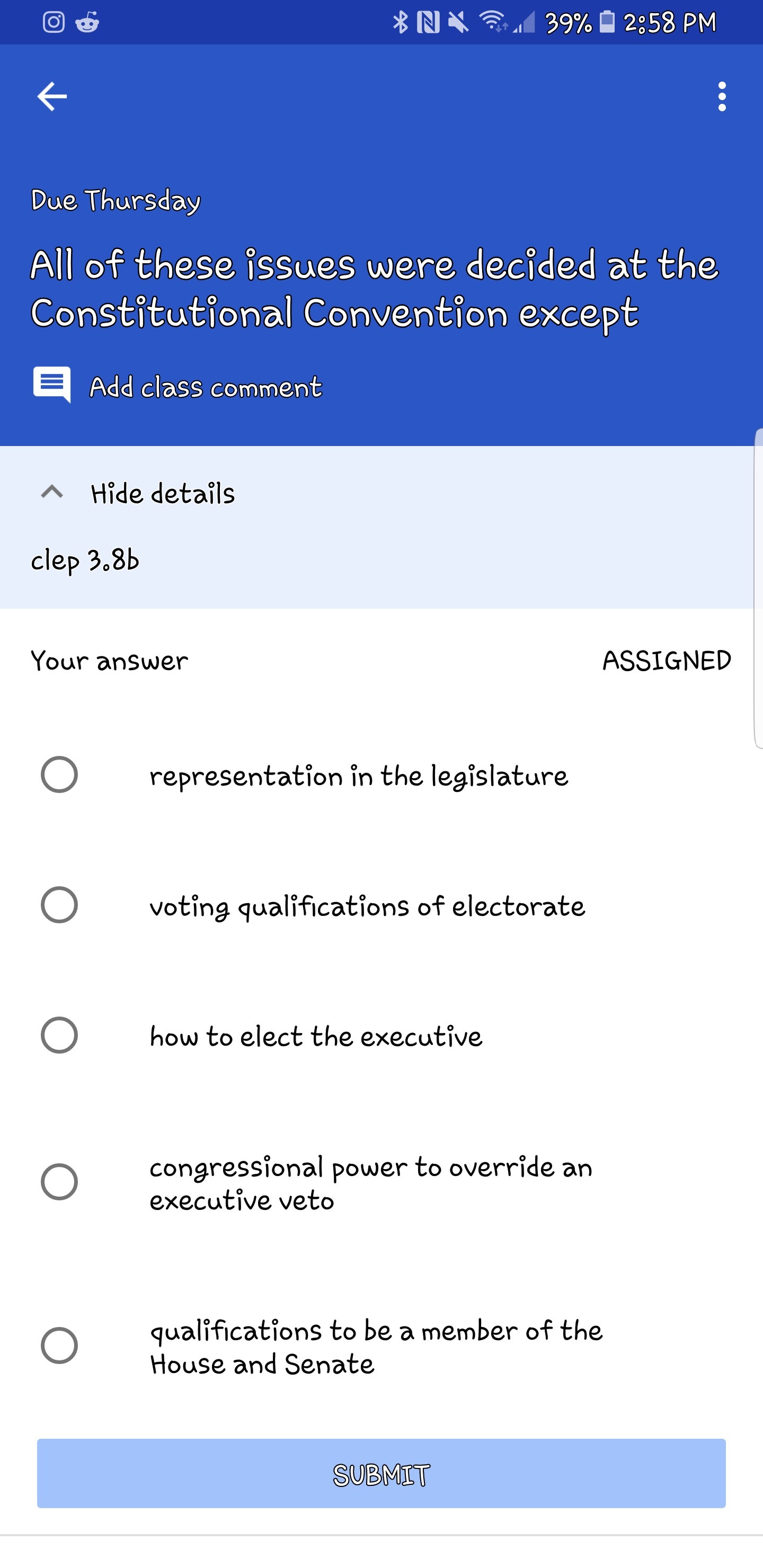Submit the answer with SUBMIT button
This screenshot has height=1568, width=763.
[381, 1474]
